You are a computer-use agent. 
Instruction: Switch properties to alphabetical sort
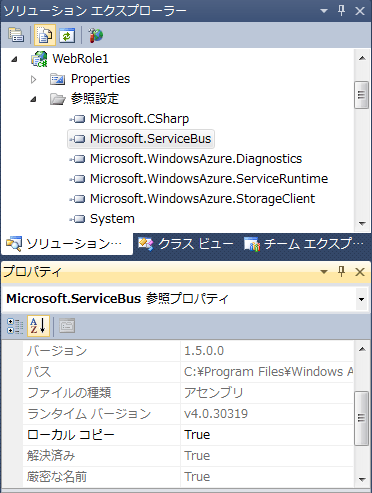click(38, 326)
